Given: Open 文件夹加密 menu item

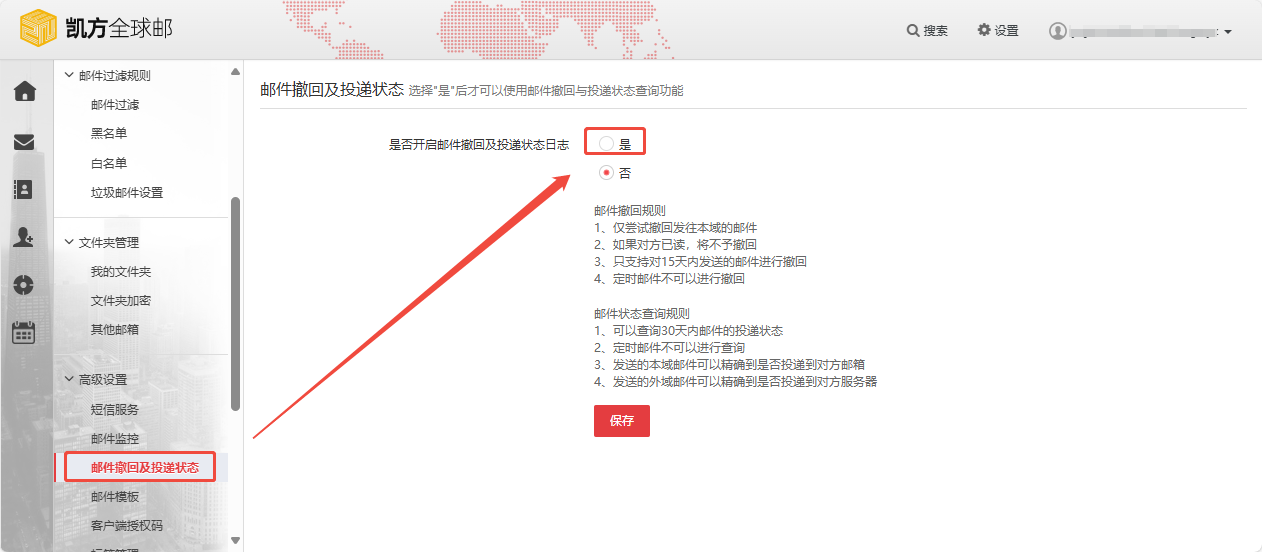Looking at the screenshot, I should pyautogui.click(x=121, y=301).
